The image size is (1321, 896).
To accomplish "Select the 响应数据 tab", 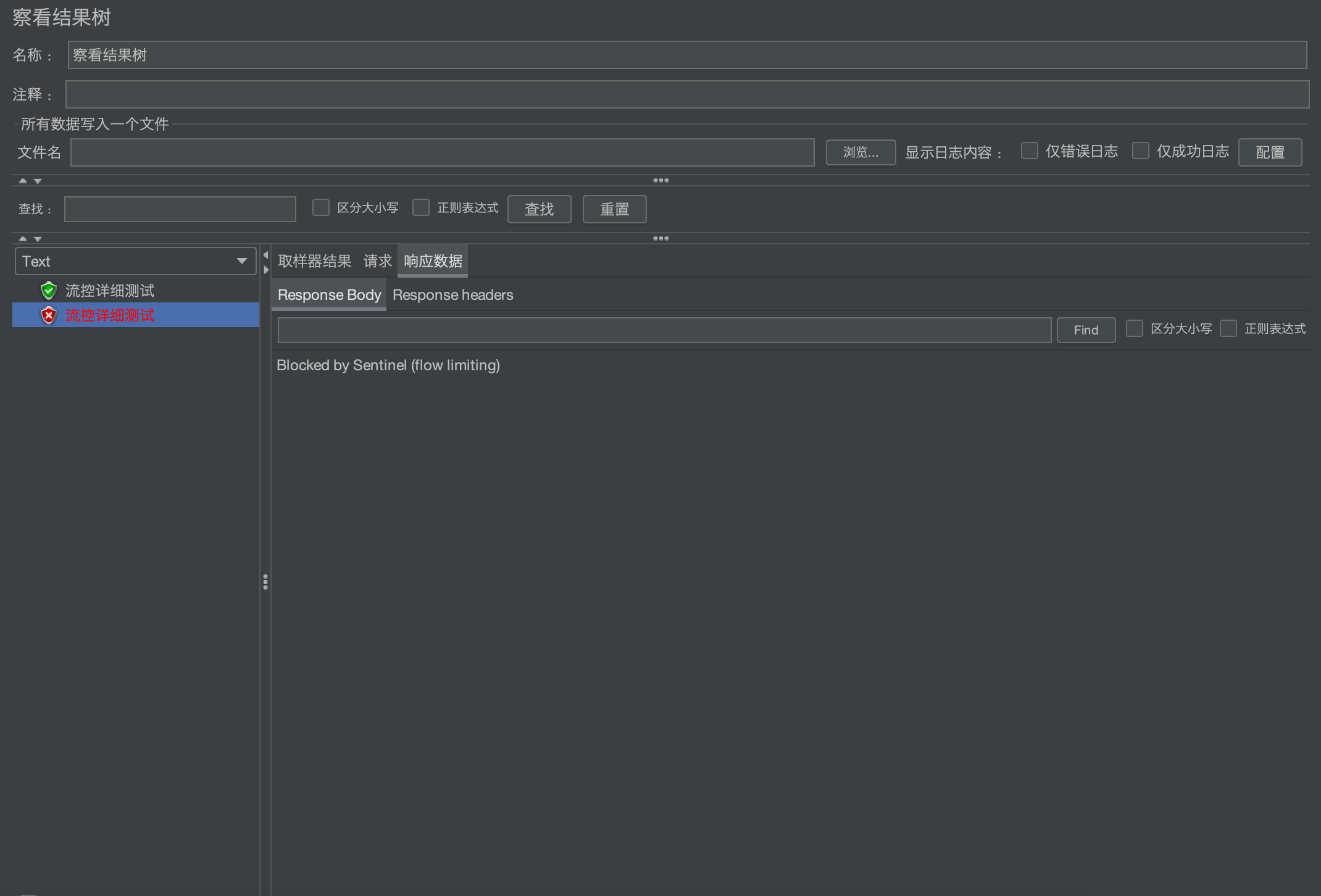I will point(433,261).
